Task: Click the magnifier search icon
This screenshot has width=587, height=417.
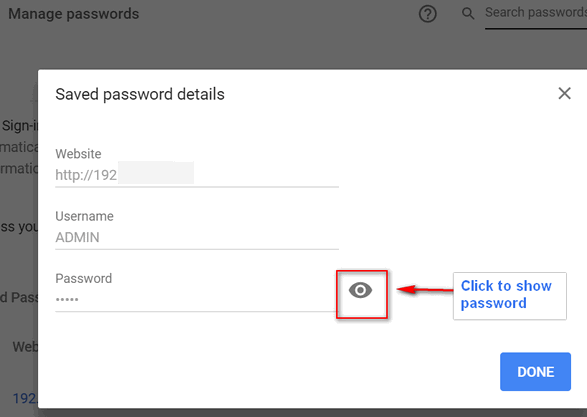Action: [468, 14]
